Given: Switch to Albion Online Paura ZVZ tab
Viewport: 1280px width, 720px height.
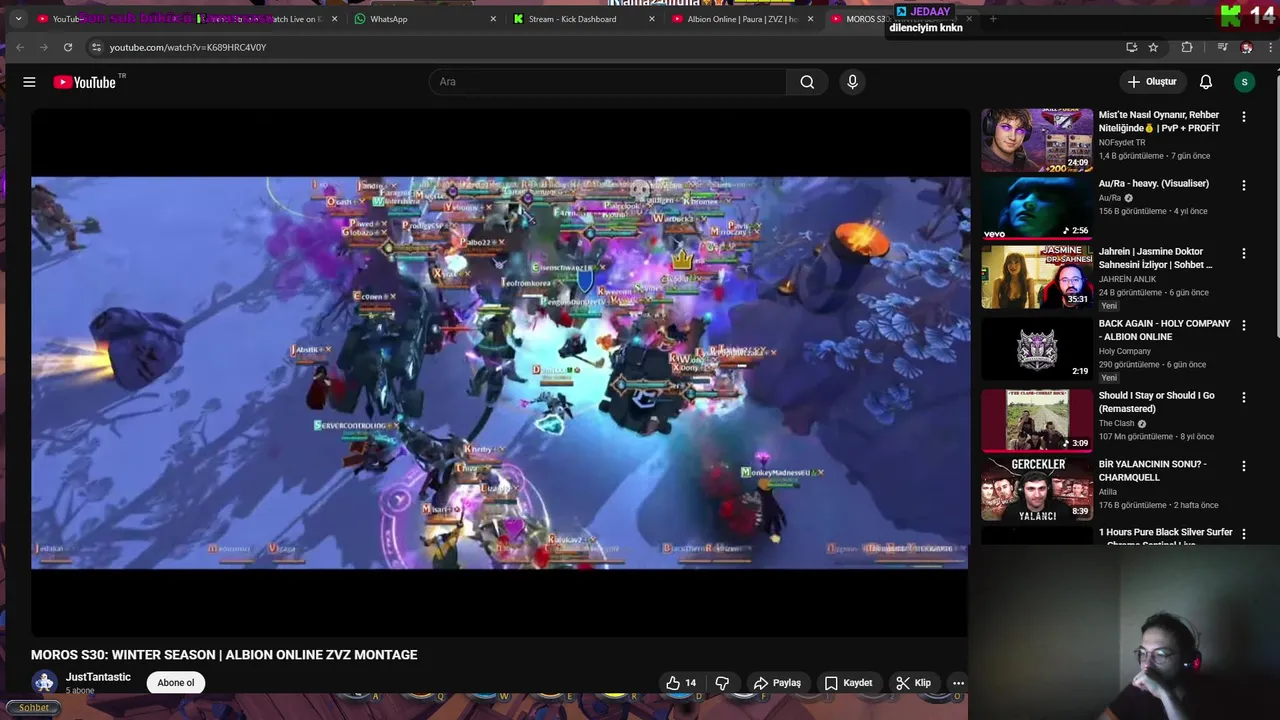Looking at the screenshot, I should click(741, 19).
